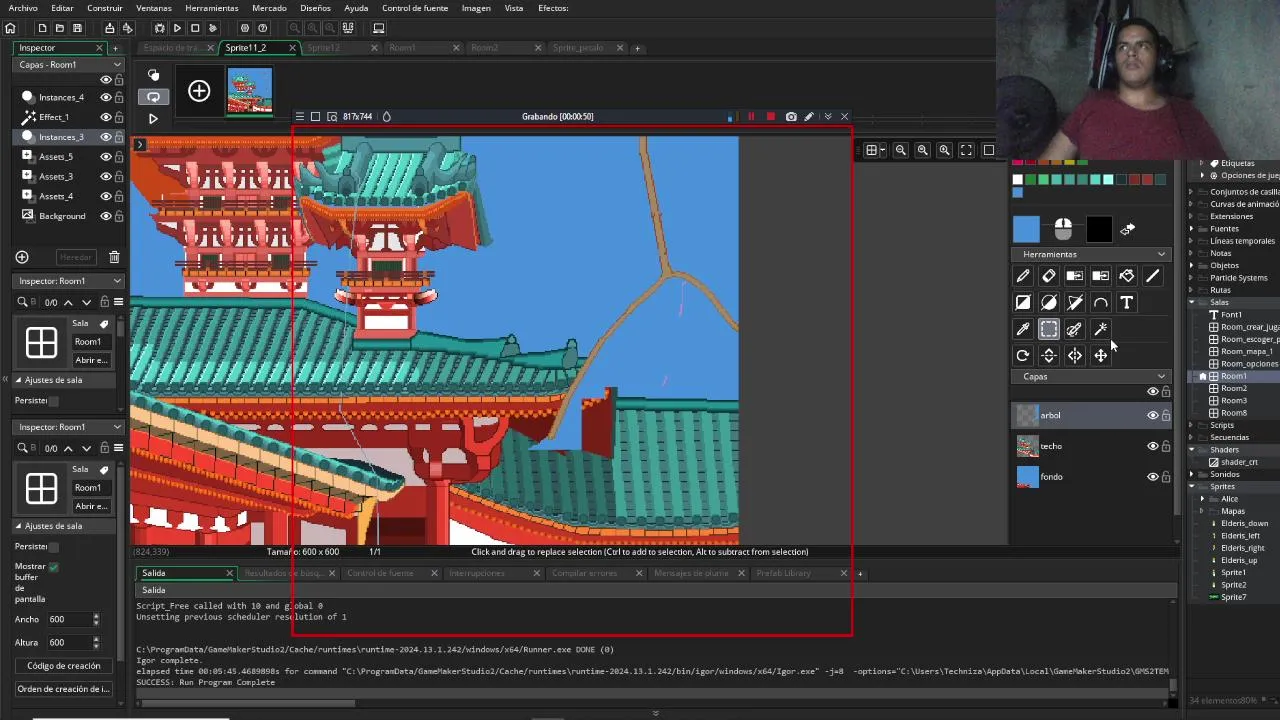Toggle the grid icon above the canvas
Viewport: 1280px width, 720px height.
pos(872,150)
